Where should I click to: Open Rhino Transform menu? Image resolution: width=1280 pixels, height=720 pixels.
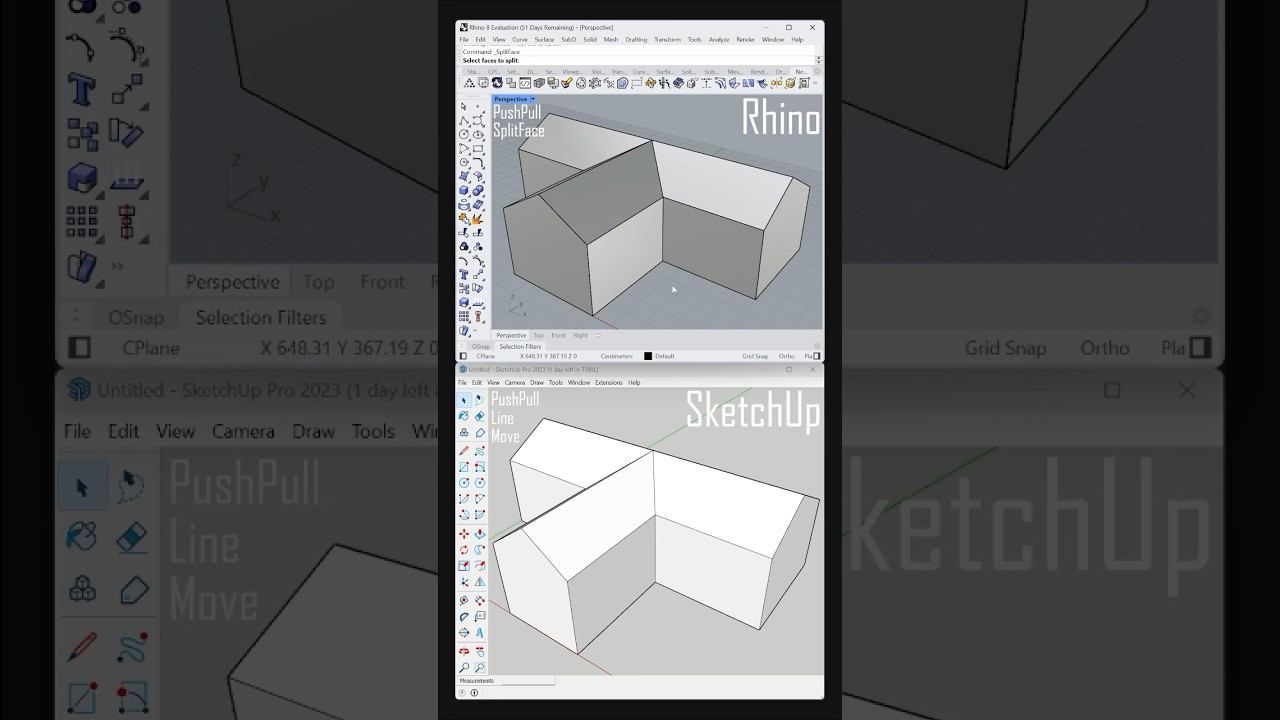point(667,40)
